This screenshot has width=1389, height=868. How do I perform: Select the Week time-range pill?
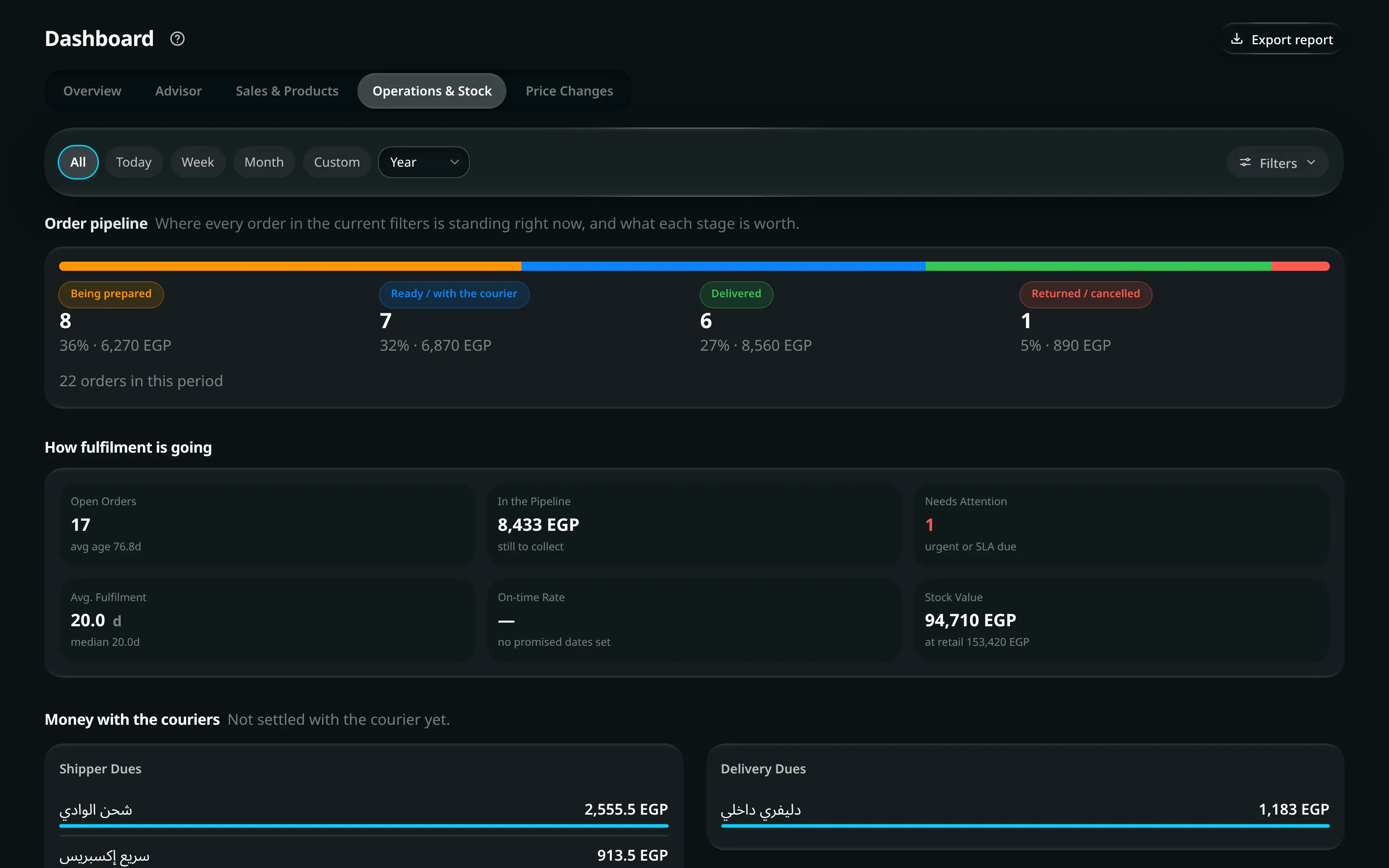[198, 162]
